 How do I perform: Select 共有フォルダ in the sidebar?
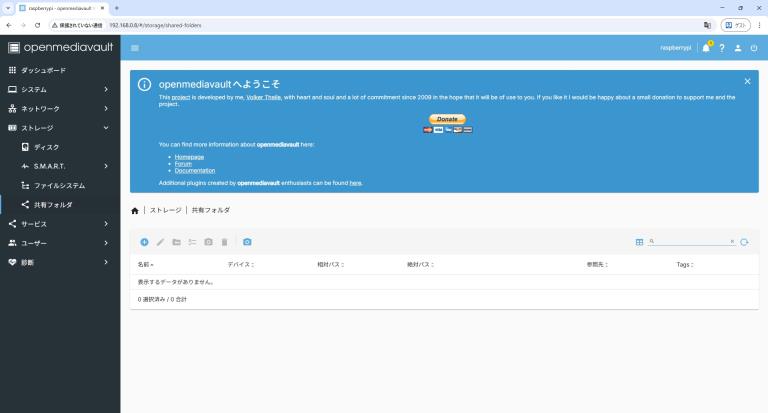60,204
